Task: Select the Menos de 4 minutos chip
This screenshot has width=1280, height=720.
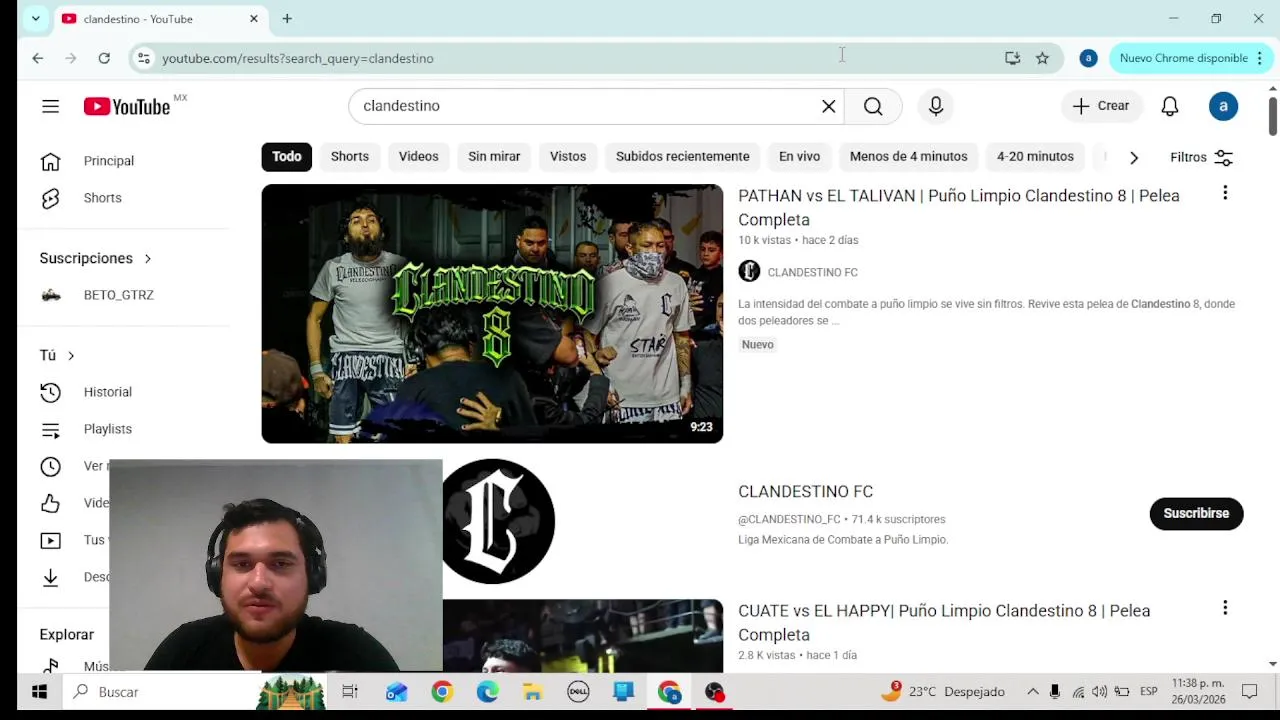Action: tap(909, 156)
